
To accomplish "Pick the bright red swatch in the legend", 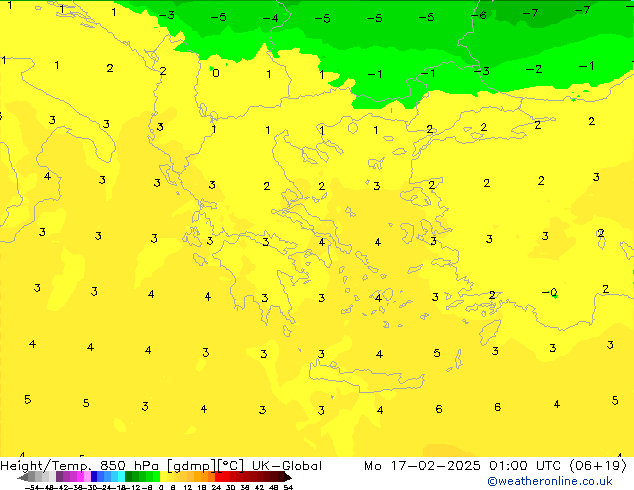I will 218,477.
